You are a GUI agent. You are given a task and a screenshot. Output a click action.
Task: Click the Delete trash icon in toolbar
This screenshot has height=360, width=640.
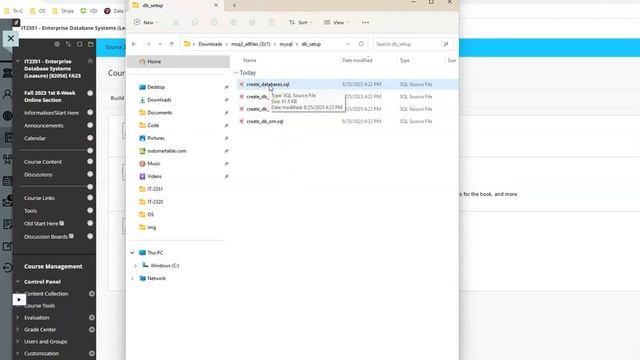pos(271,22)
